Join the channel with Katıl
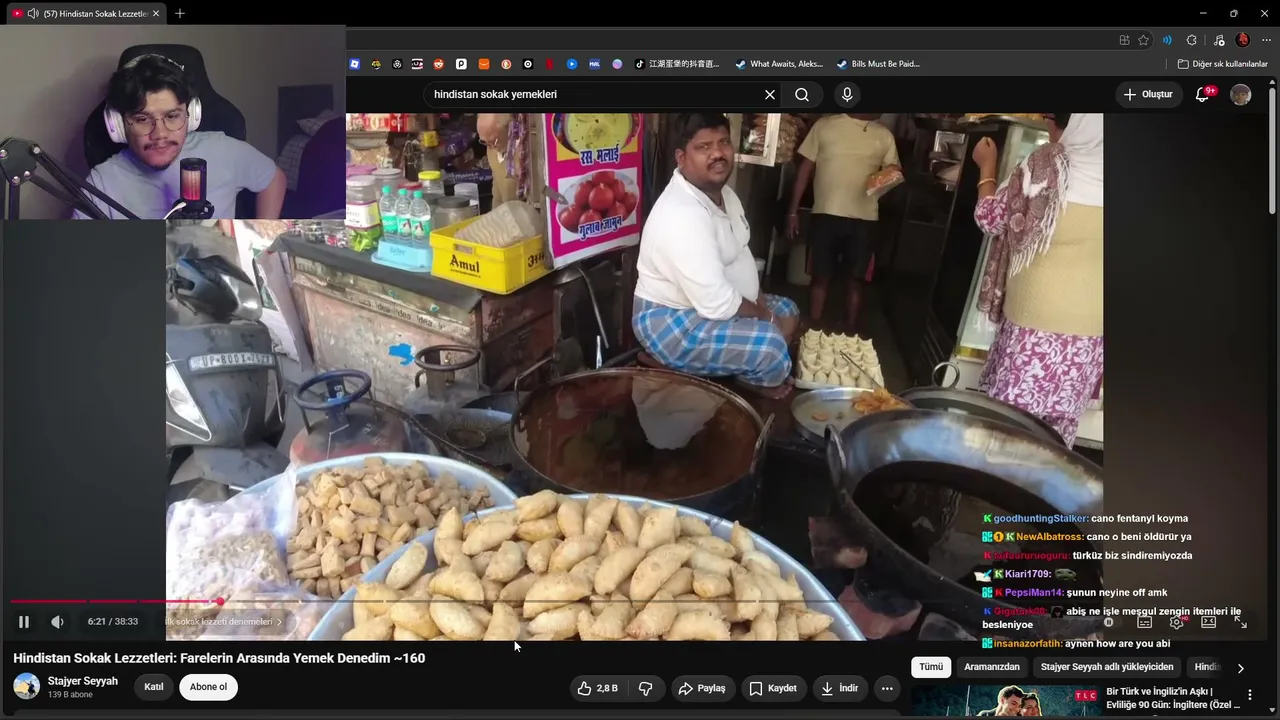The image size is (1280, 720). point(154,687)
